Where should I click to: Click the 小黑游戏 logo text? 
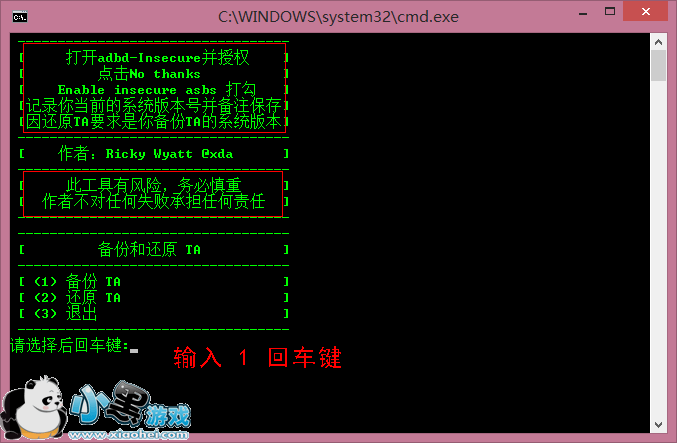coord(130,404)
